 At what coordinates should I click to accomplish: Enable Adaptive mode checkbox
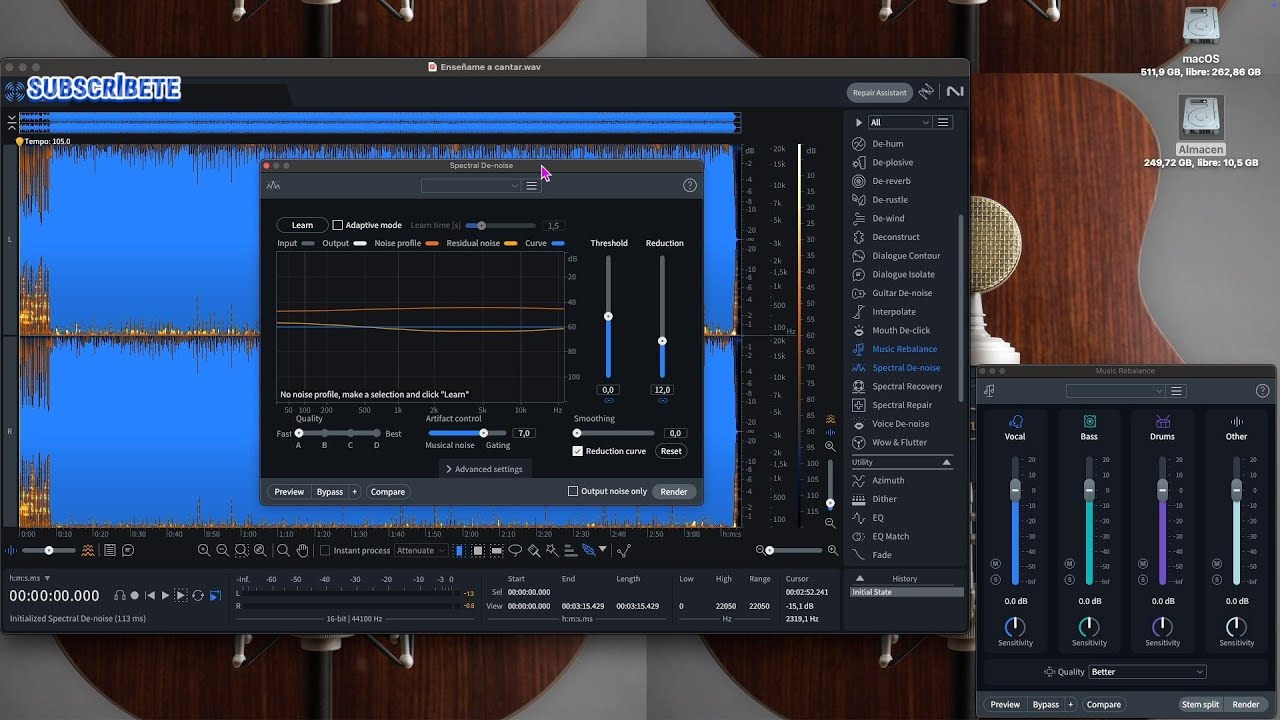click(338, 225)
